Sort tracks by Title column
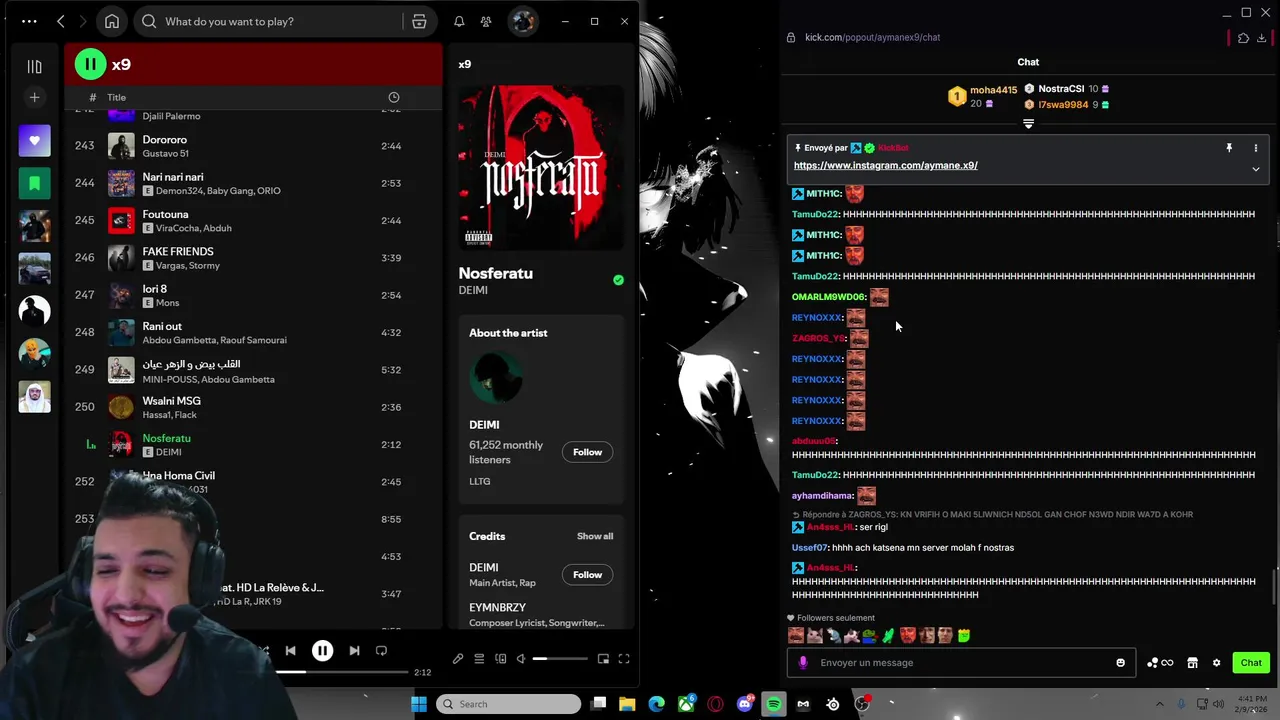This screenshot has width=1280, height=720. coord(117,97)
